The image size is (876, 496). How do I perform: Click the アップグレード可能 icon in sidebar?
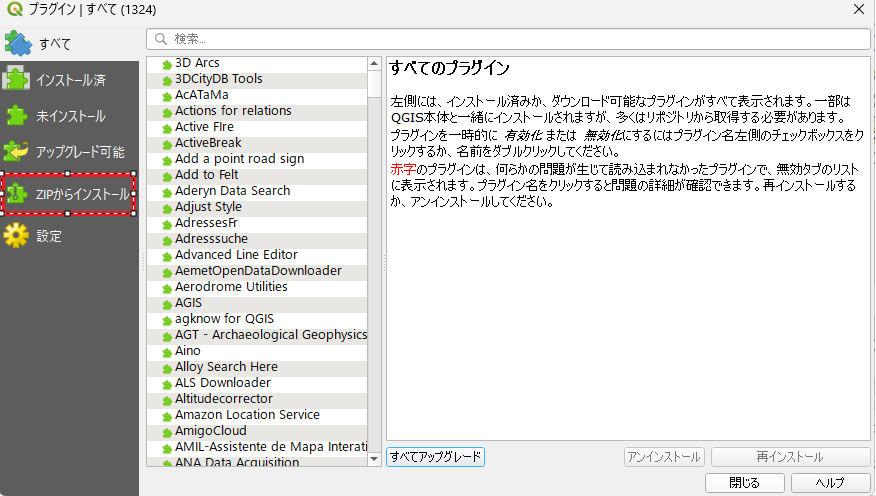tap(17, 152)
